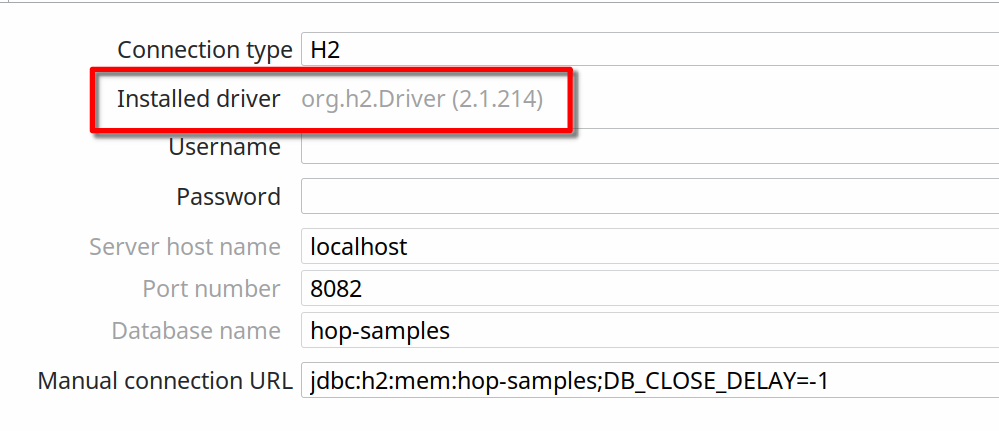Click the Server host name label
Screen dimensions: 999x431
pyautogui.click(x=185, y=246)
